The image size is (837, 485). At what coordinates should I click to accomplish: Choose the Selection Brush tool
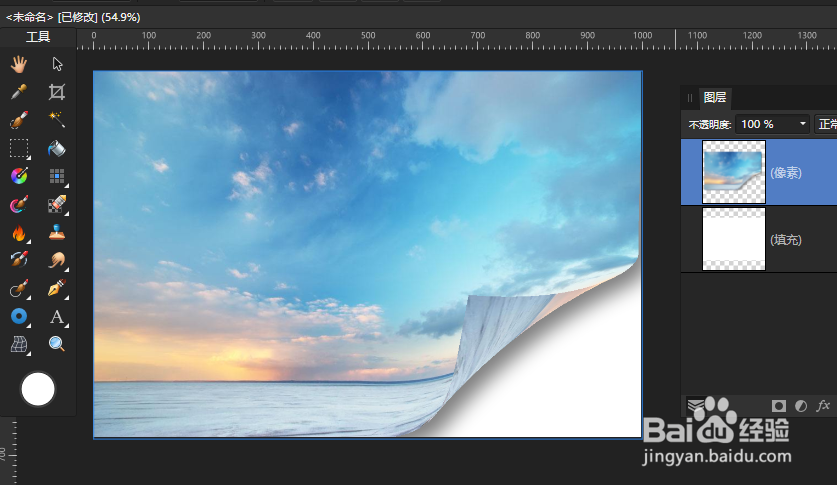[19, 120]
